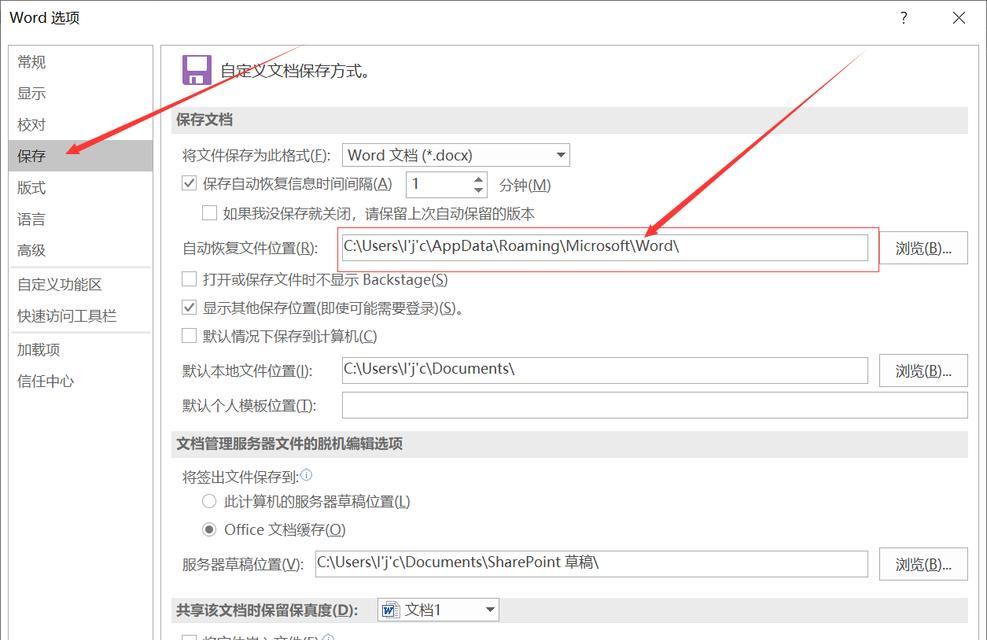Screen dimensions: 987x640
Task: Open the 加载项 category
Action: [38, 350]
